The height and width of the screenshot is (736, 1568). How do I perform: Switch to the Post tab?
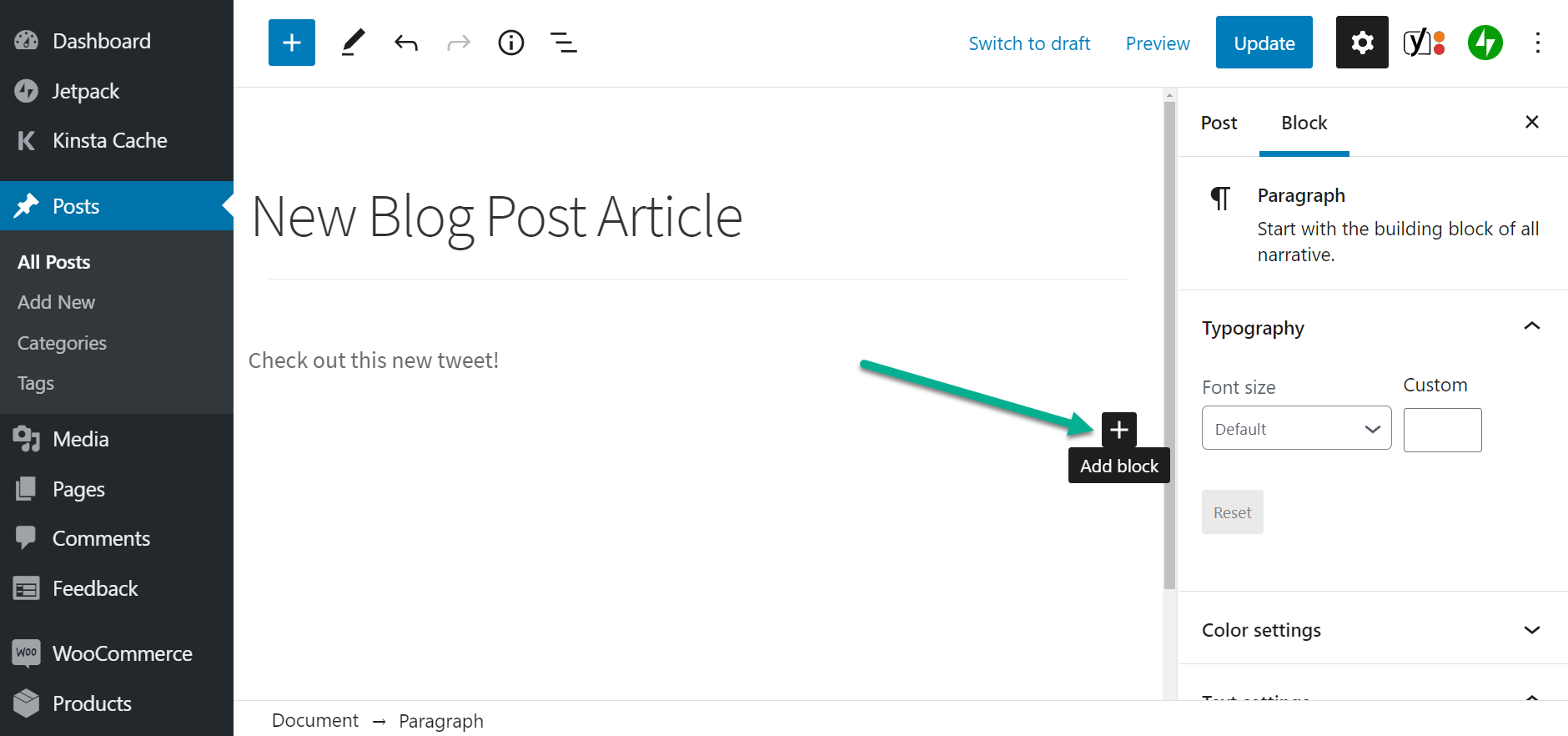click(1219, 123)
